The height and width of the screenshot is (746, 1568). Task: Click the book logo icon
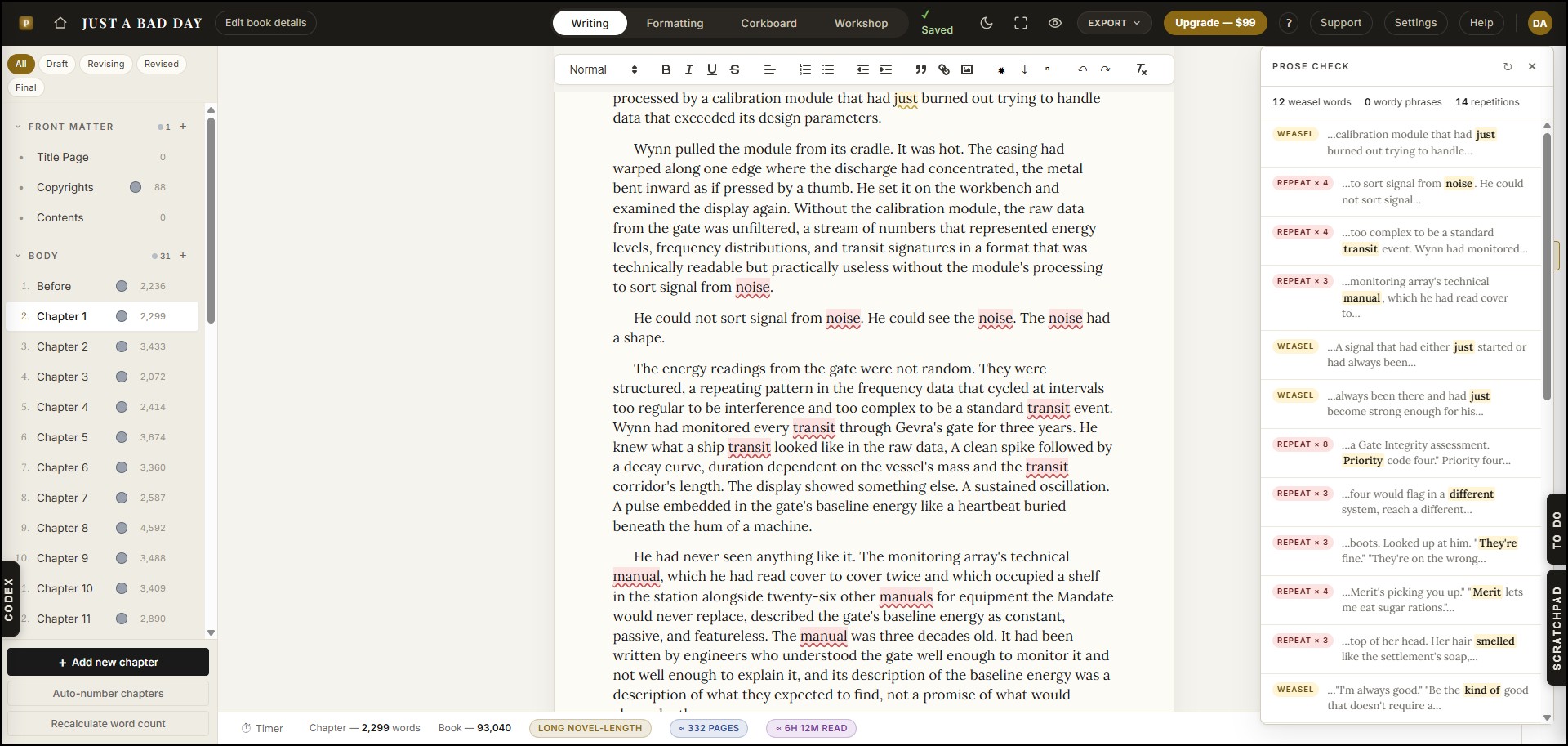[26, 23]
